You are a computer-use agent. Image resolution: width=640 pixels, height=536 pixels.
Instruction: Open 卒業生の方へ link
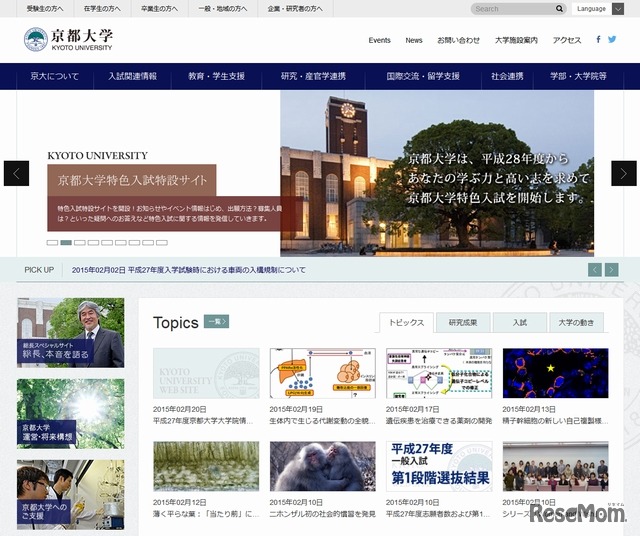click(160, 9)
